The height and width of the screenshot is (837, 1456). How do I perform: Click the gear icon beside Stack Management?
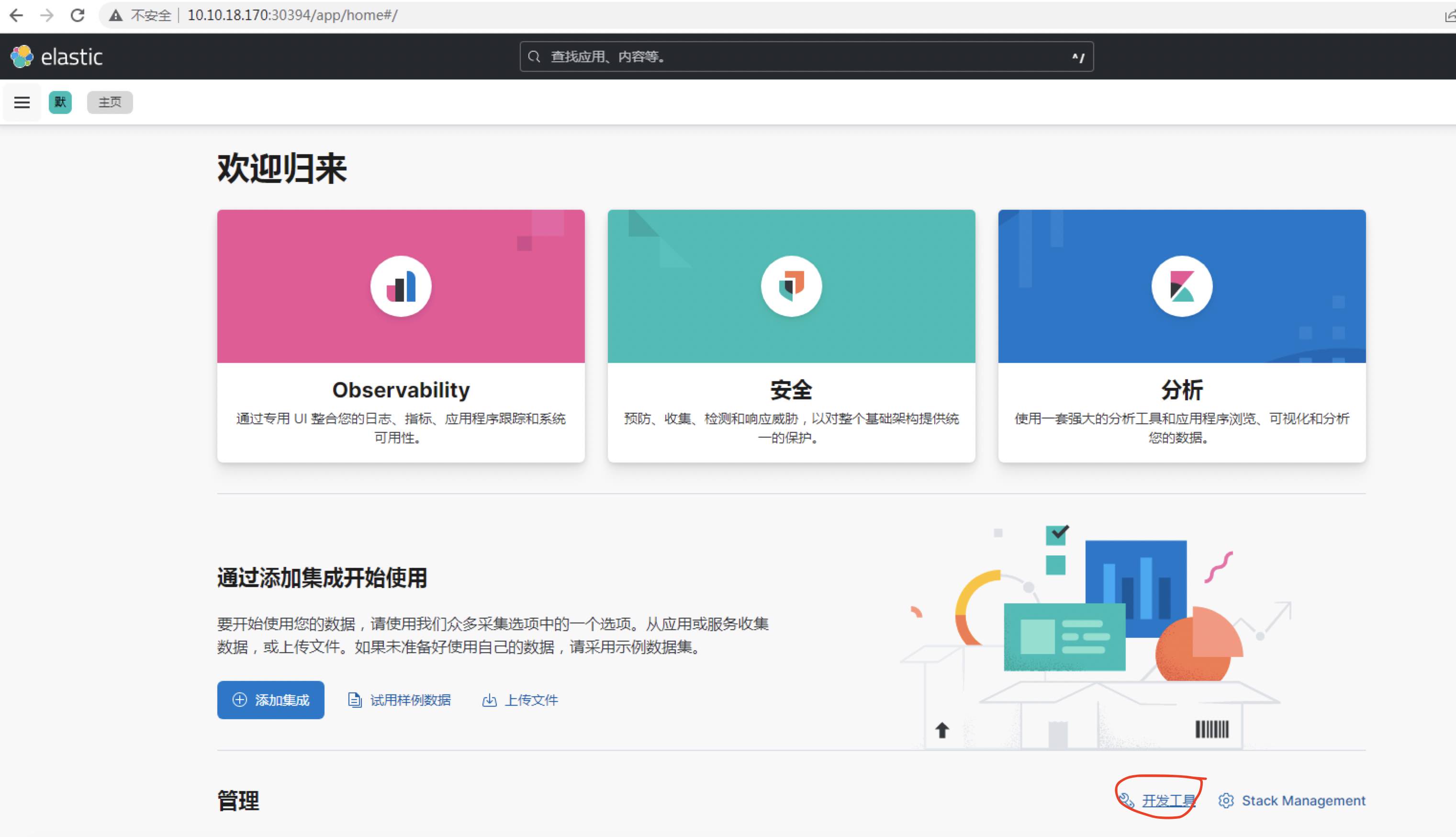1226,800
